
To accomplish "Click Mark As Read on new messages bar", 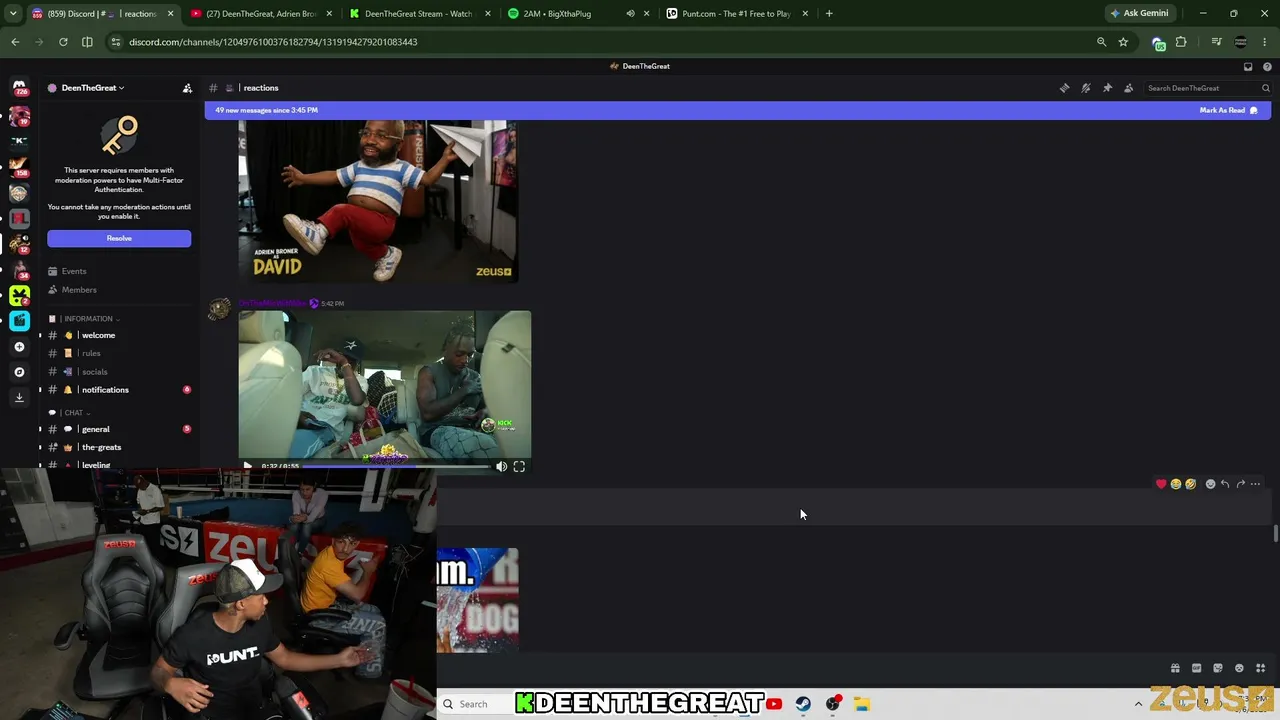I will pyautogui.click(x=1228, y=110).
